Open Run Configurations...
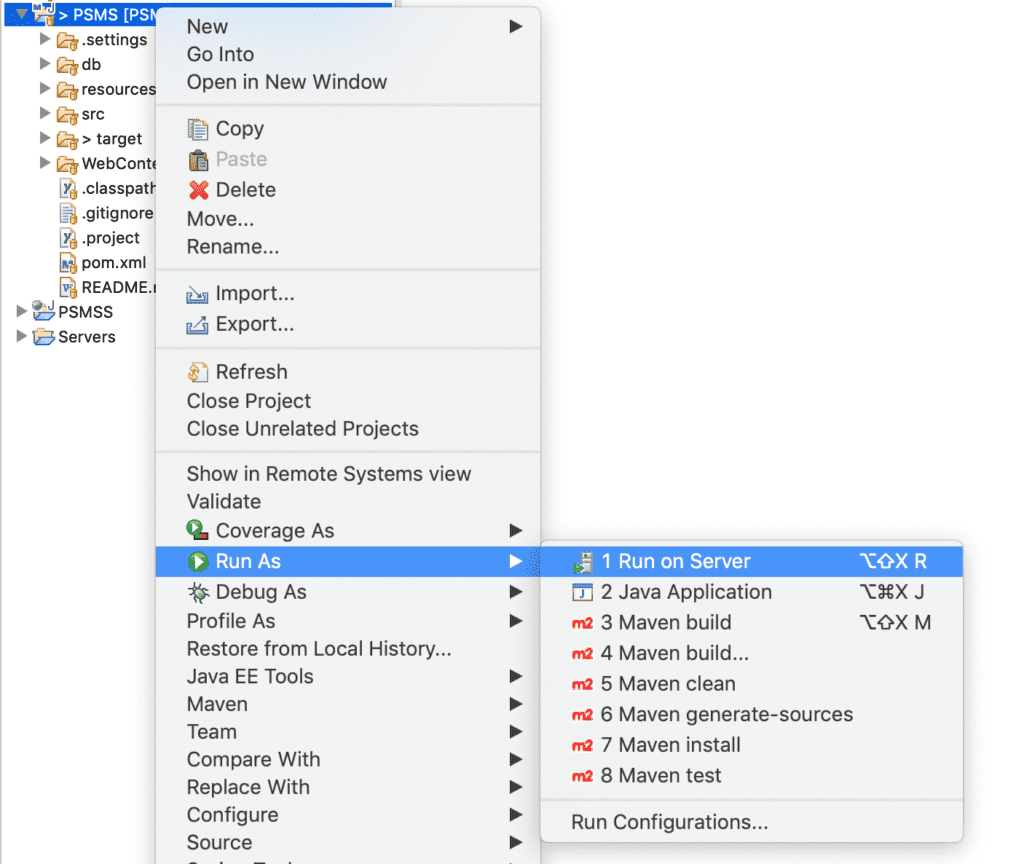 click(x=670, y=821)
